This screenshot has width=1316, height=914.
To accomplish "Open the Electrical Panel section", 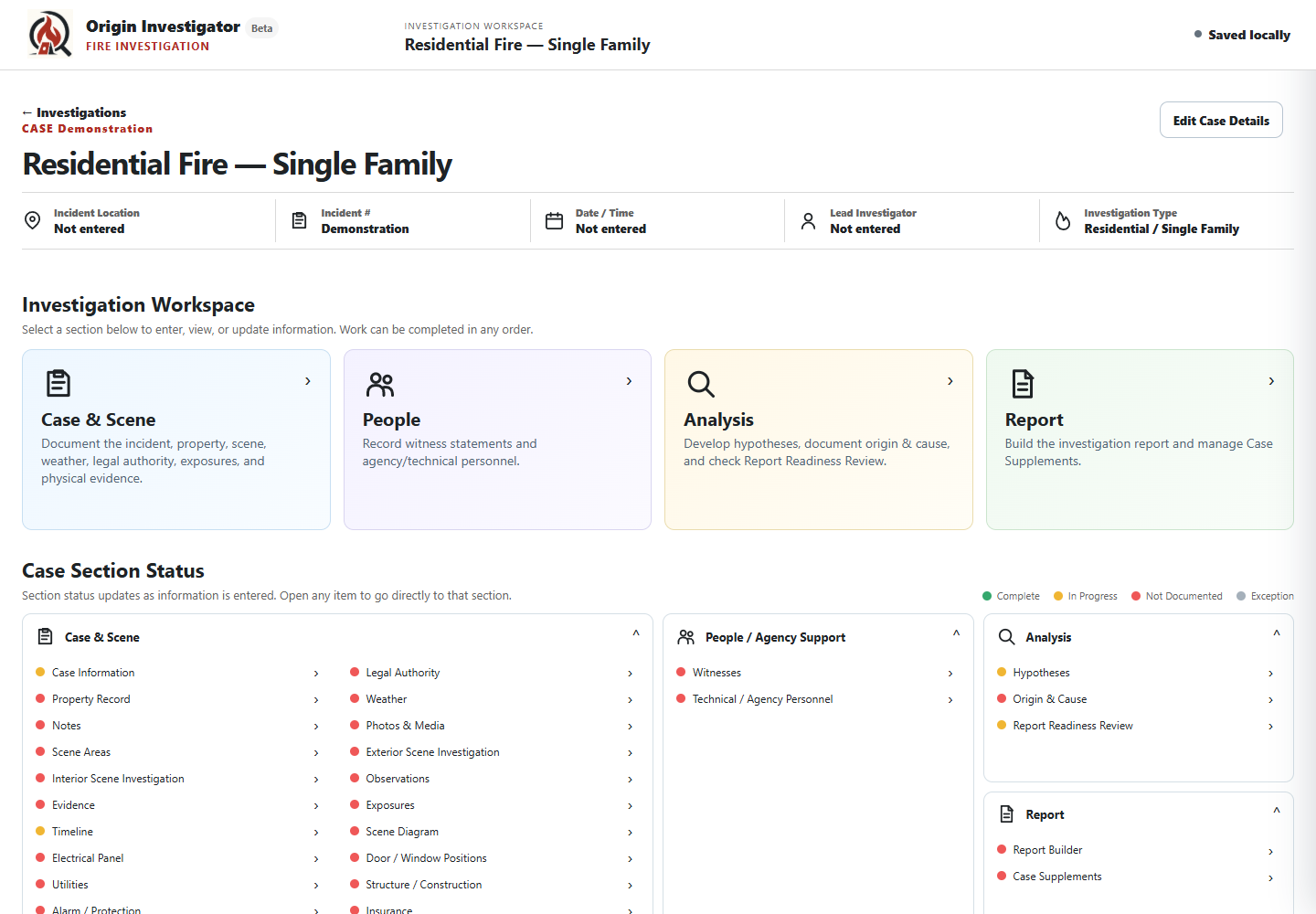I will point(178,858).
